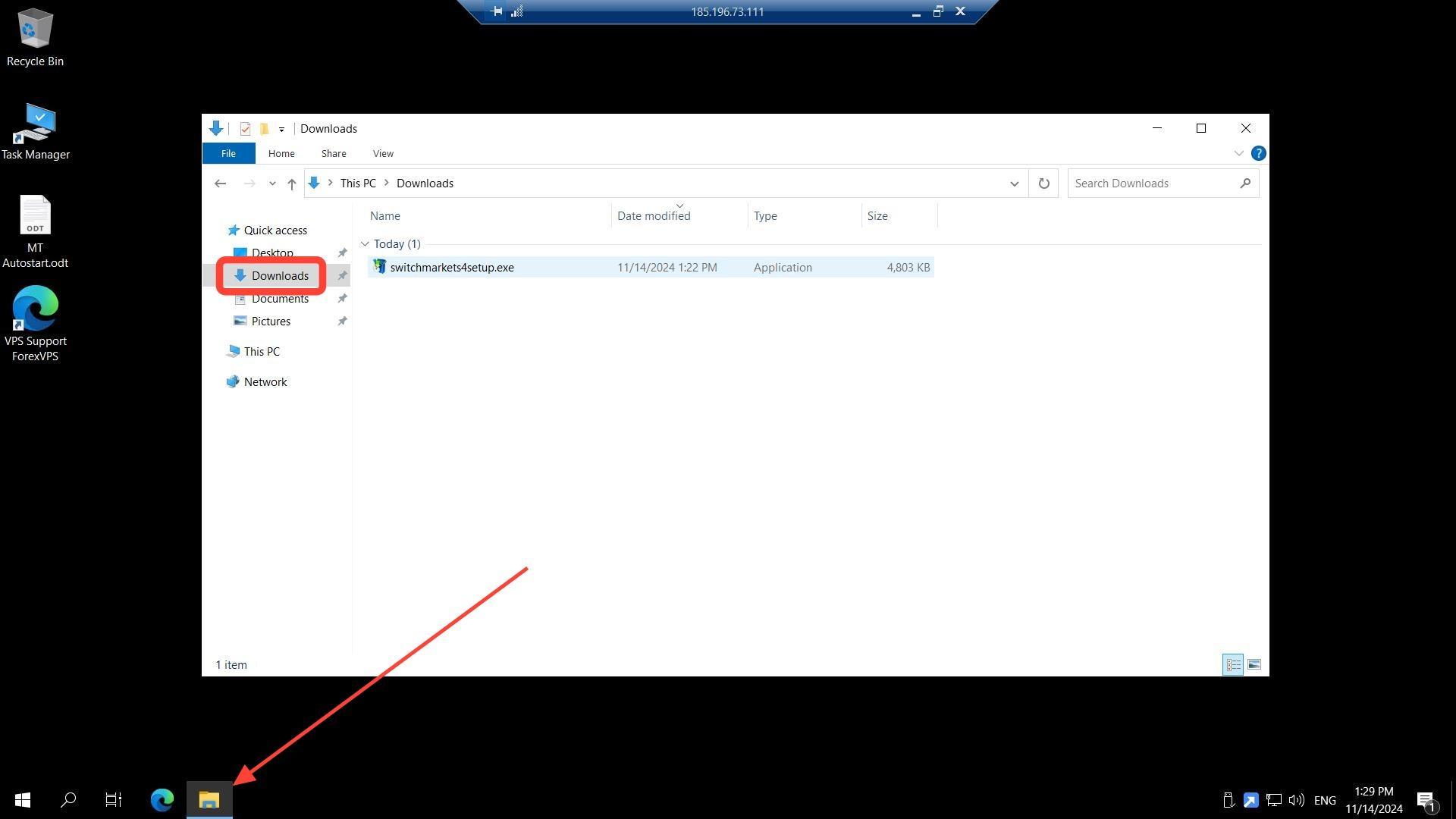
Task: Open Customize Quick Access Toolbar dropdown
Action: pyautogui.click(x=281, y=129)
